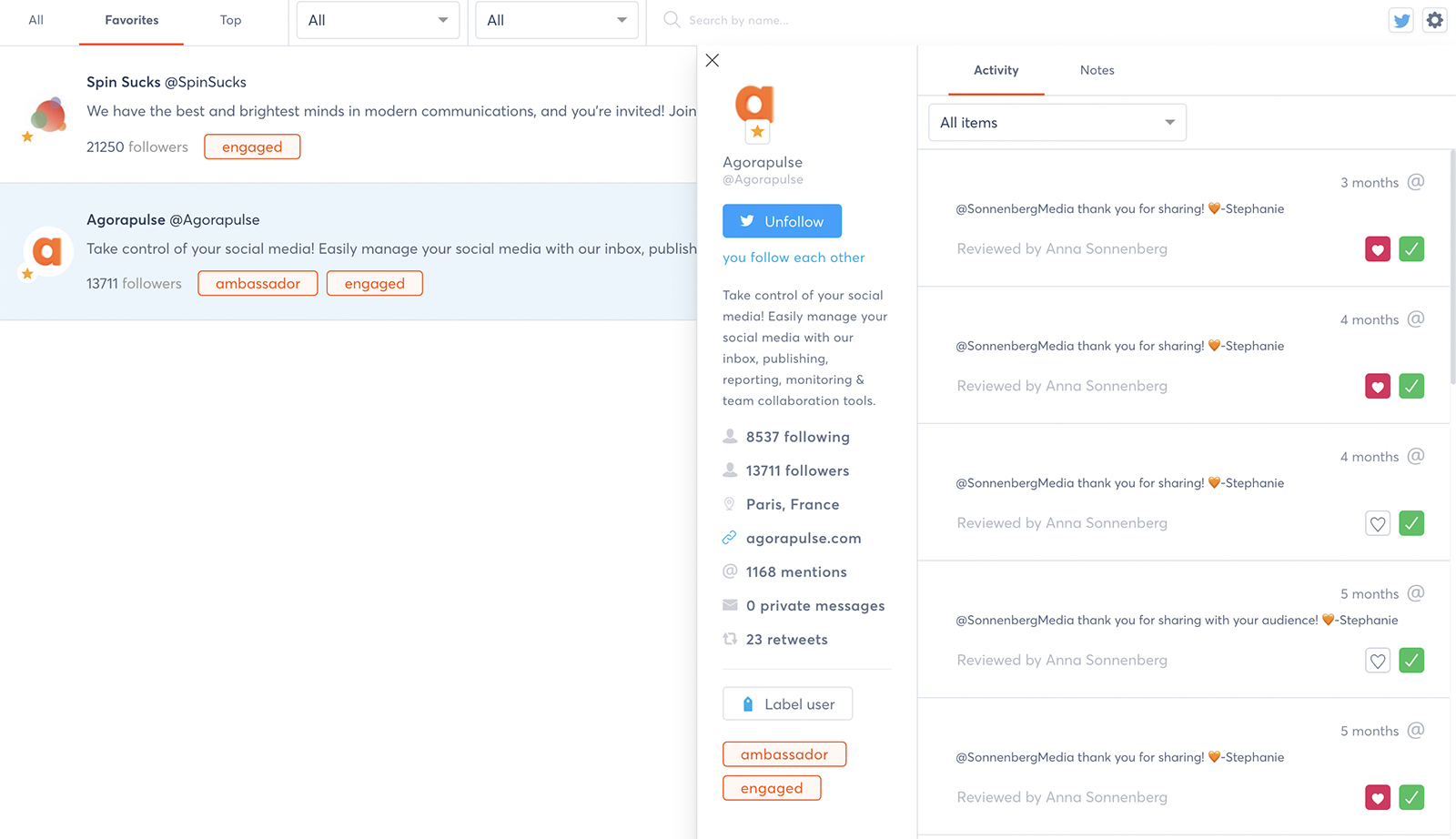Image resolution: width=1456 pixels, height=839 pixels.
Task: Like the 'sharing with your audience' item
Action: click(x=1378, y=661)
